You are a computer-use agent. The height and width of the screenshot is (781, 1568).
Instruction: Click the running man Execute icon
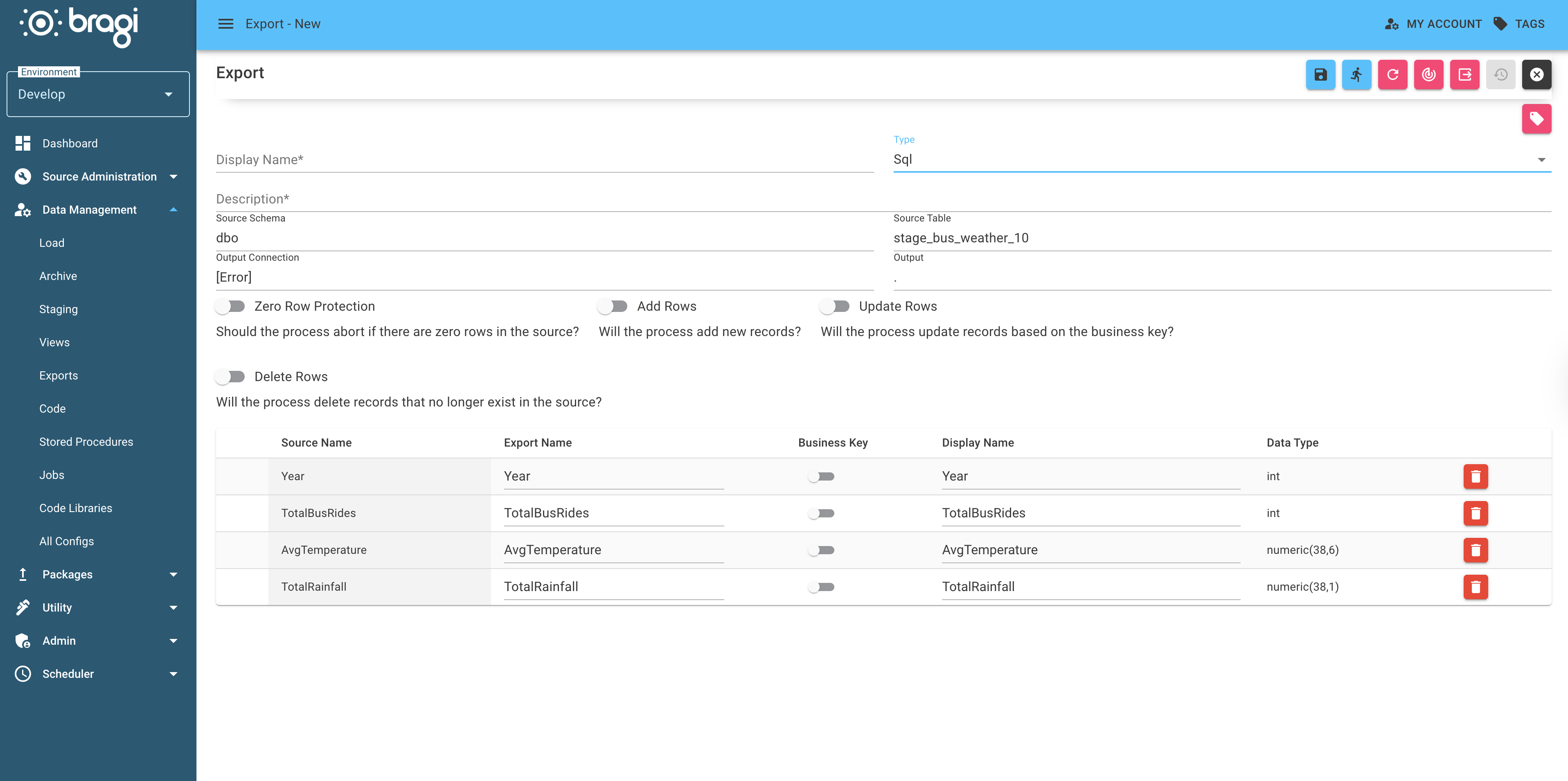coord(1356,74)
